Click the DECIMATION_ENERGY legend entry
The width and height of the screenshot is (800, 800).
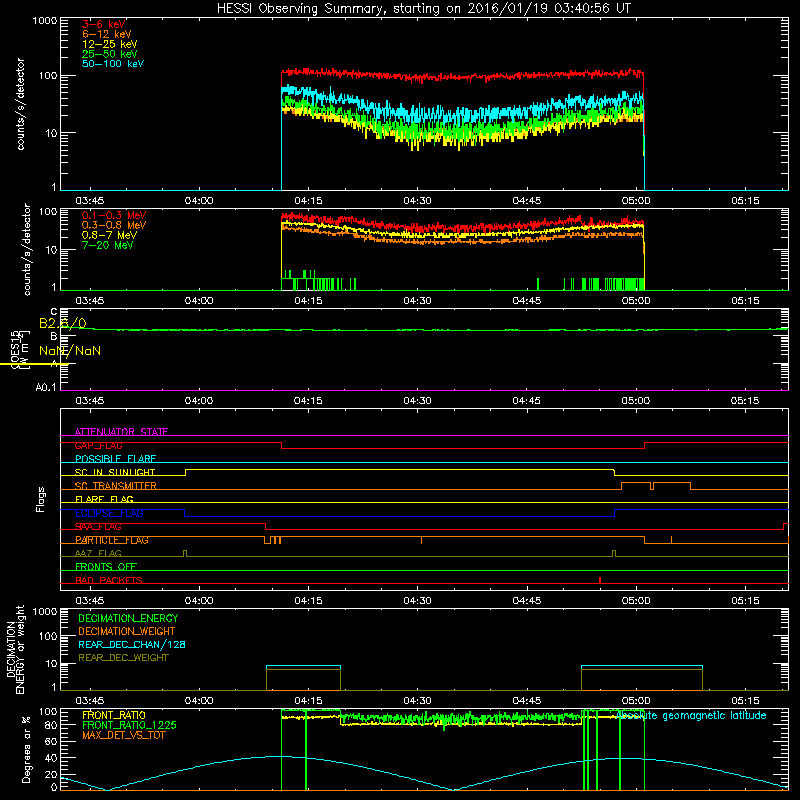pos(128,618)
